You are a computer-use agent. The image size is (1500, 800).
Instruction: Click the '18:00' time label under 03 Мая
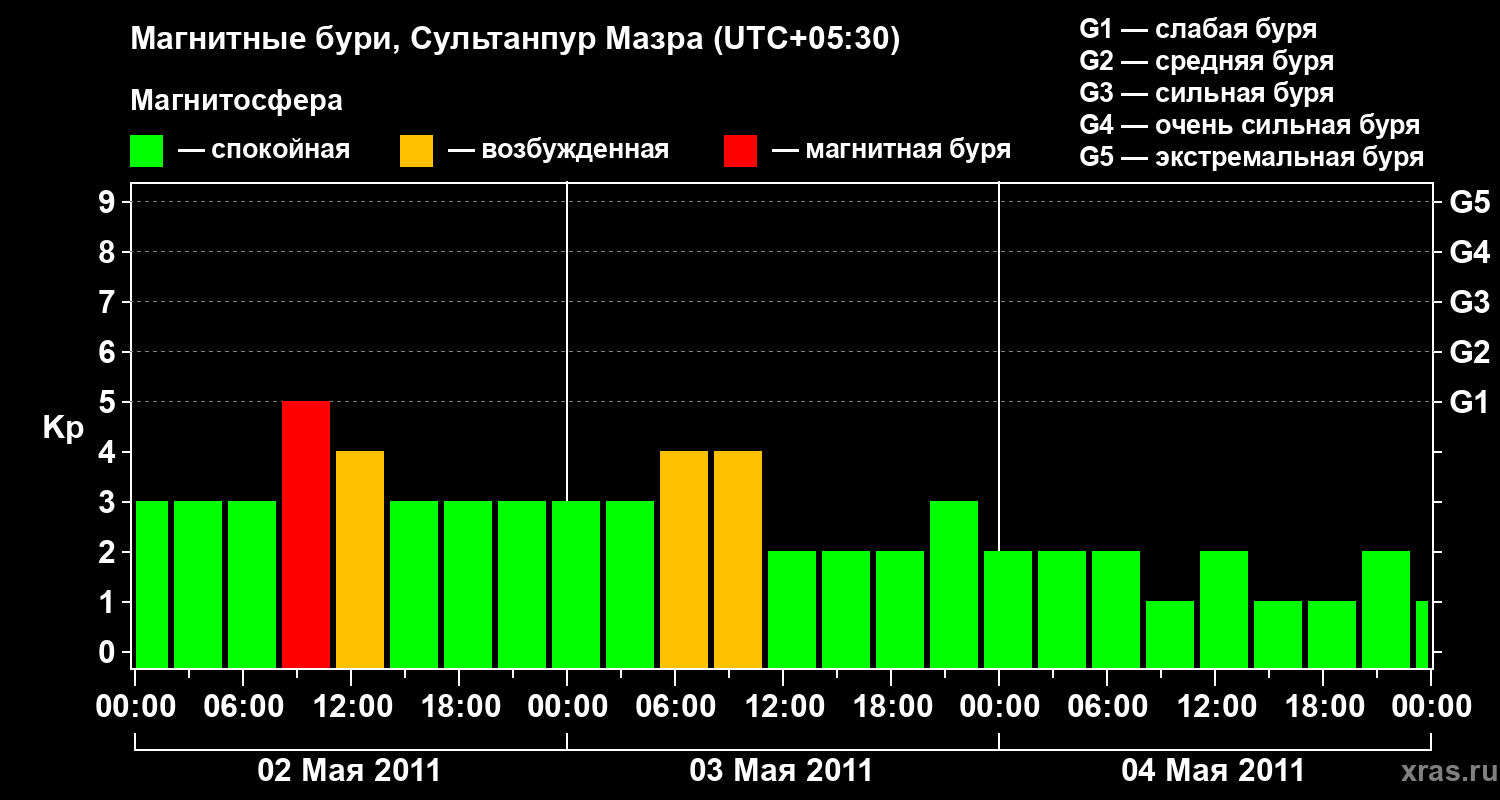(892, 706)
